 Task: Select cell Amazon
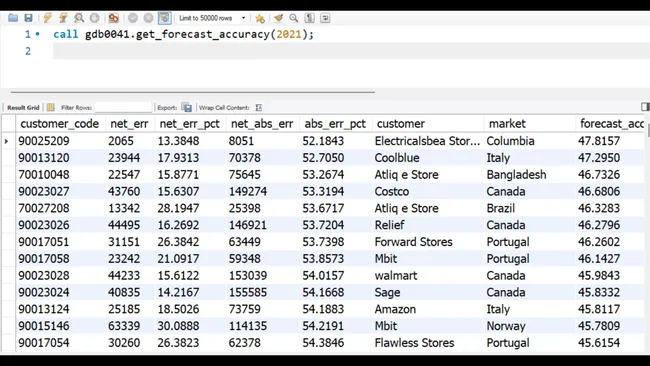coord(395,309)
